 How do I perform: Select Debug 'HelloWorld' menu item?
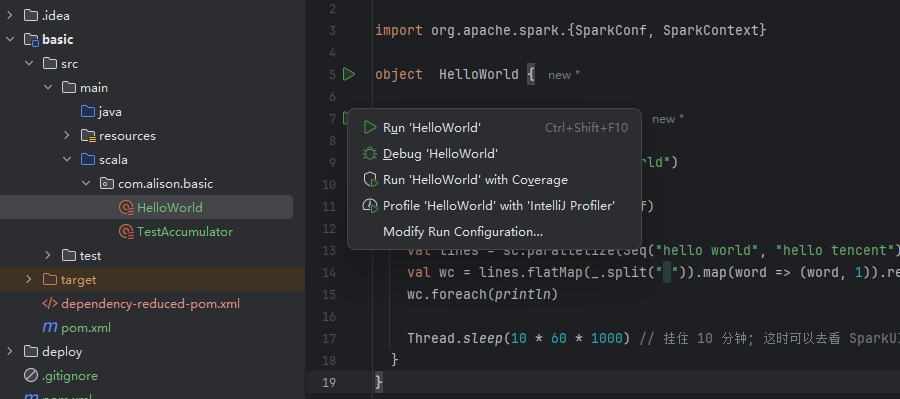tap(494, 153)
